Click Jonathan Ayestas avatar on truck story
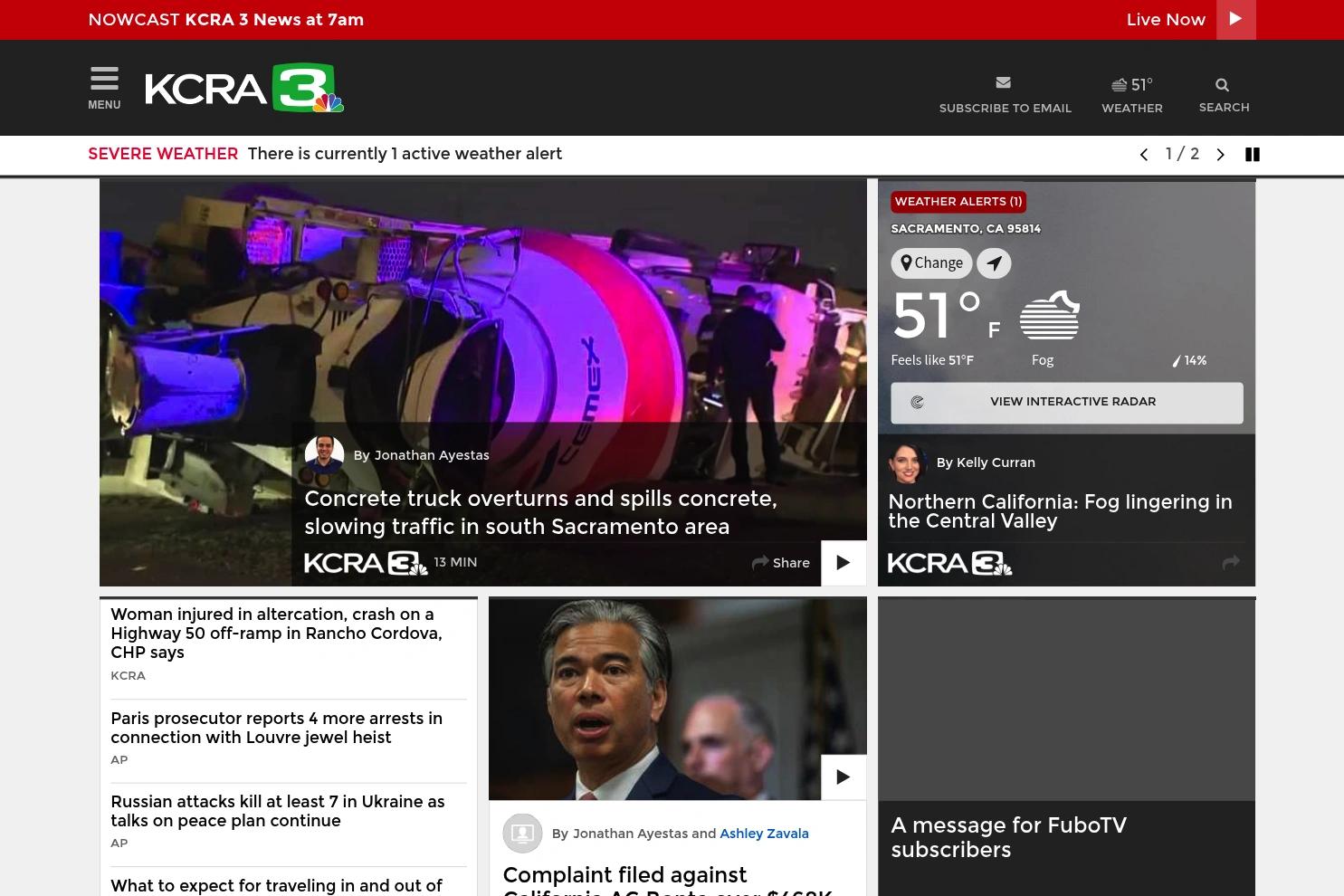Viewport: 1344px width, 896px height. [324, 455]
